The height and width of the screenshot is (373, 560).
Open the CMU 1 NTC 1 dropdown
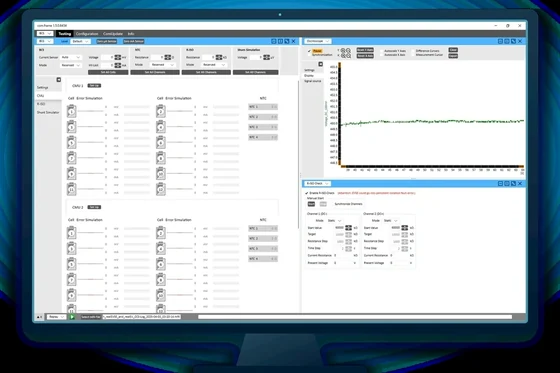click(263, 107)
